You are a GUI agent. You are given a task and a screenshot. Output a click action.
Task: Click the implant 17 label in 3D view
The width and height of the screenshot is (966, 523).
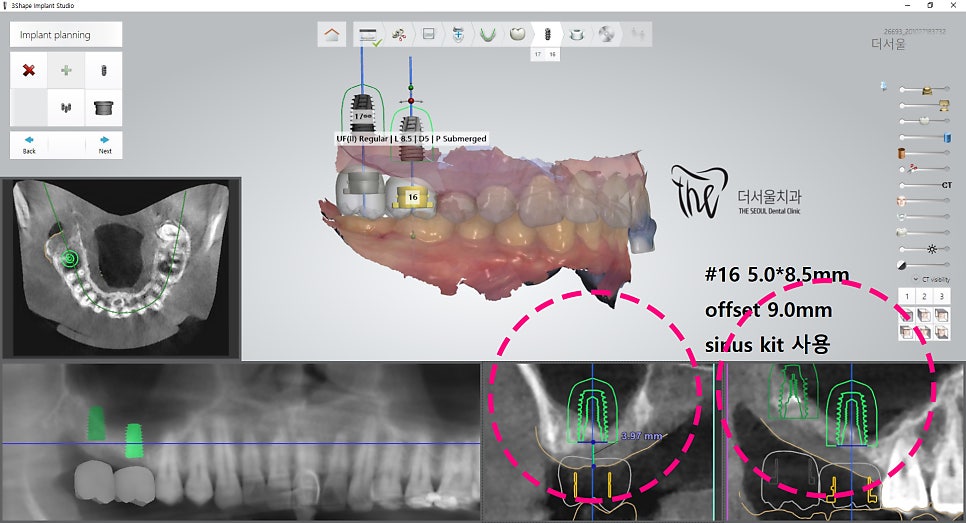click(363, 116)
